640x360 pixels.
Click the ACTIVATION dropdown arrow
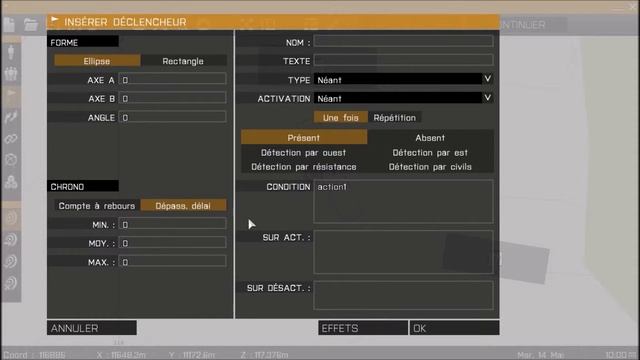click(488, 98)
